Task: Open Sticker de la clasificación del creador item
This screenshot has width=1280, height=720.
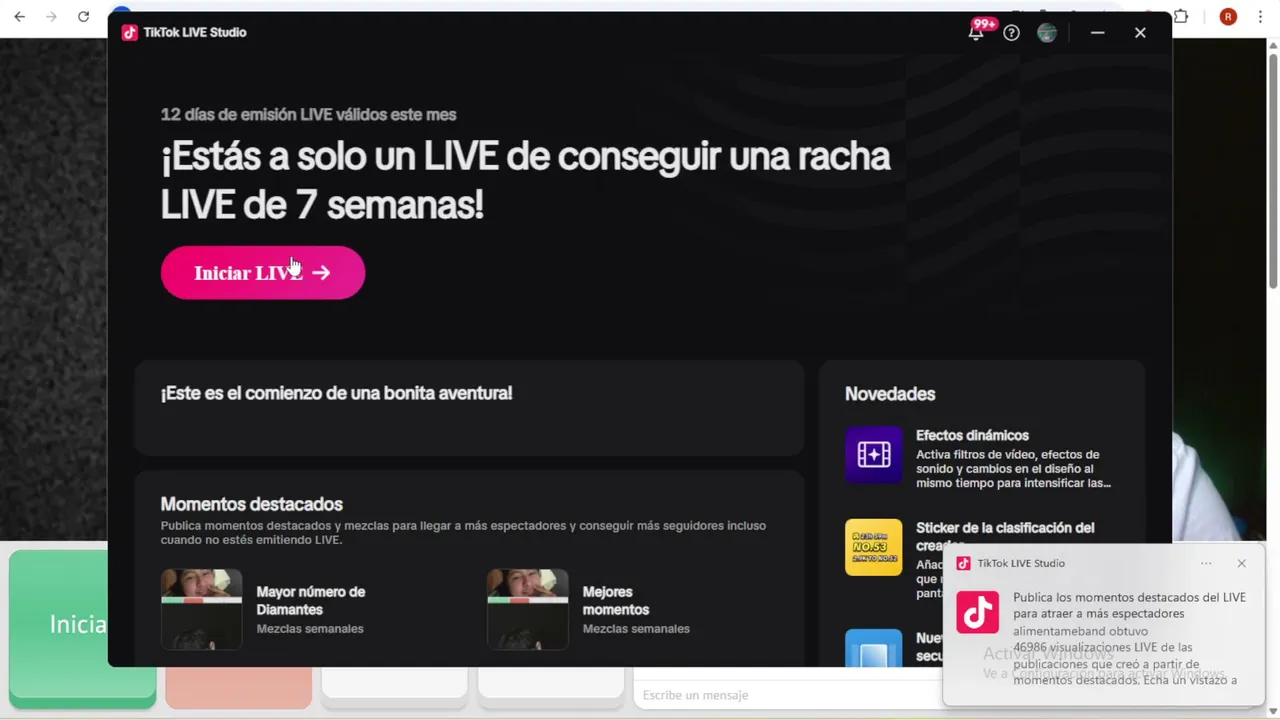Action: pyautogui.click(x=1005, y=536)
